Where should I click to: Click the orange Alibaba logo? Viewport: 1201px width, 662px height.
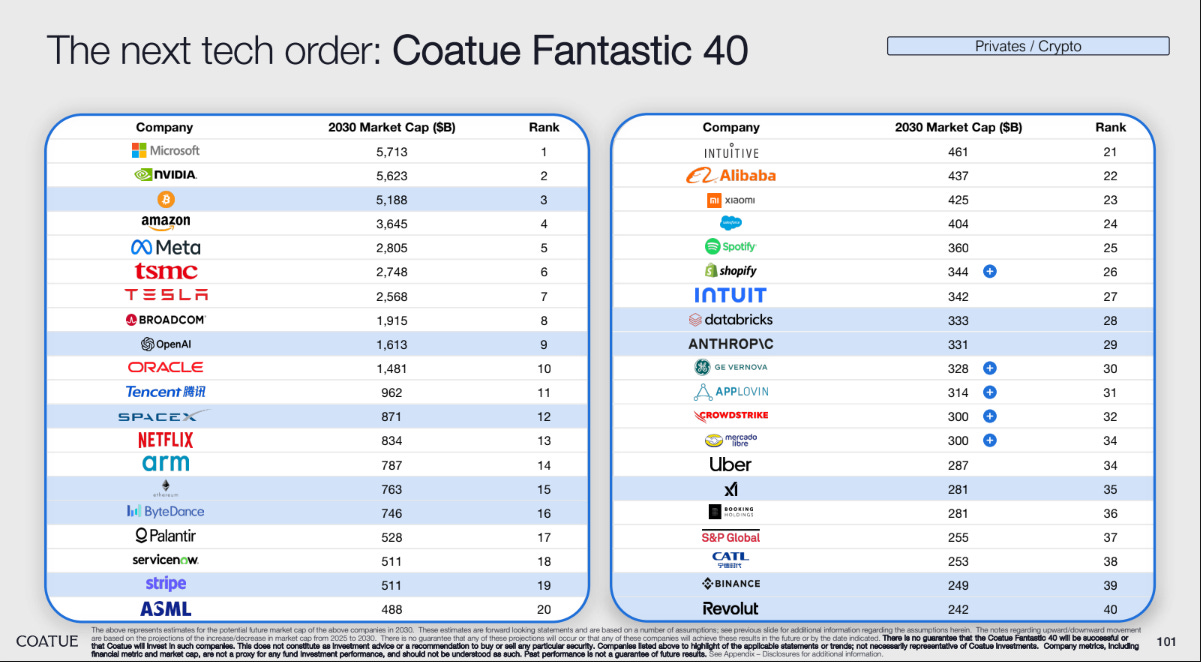730,175
